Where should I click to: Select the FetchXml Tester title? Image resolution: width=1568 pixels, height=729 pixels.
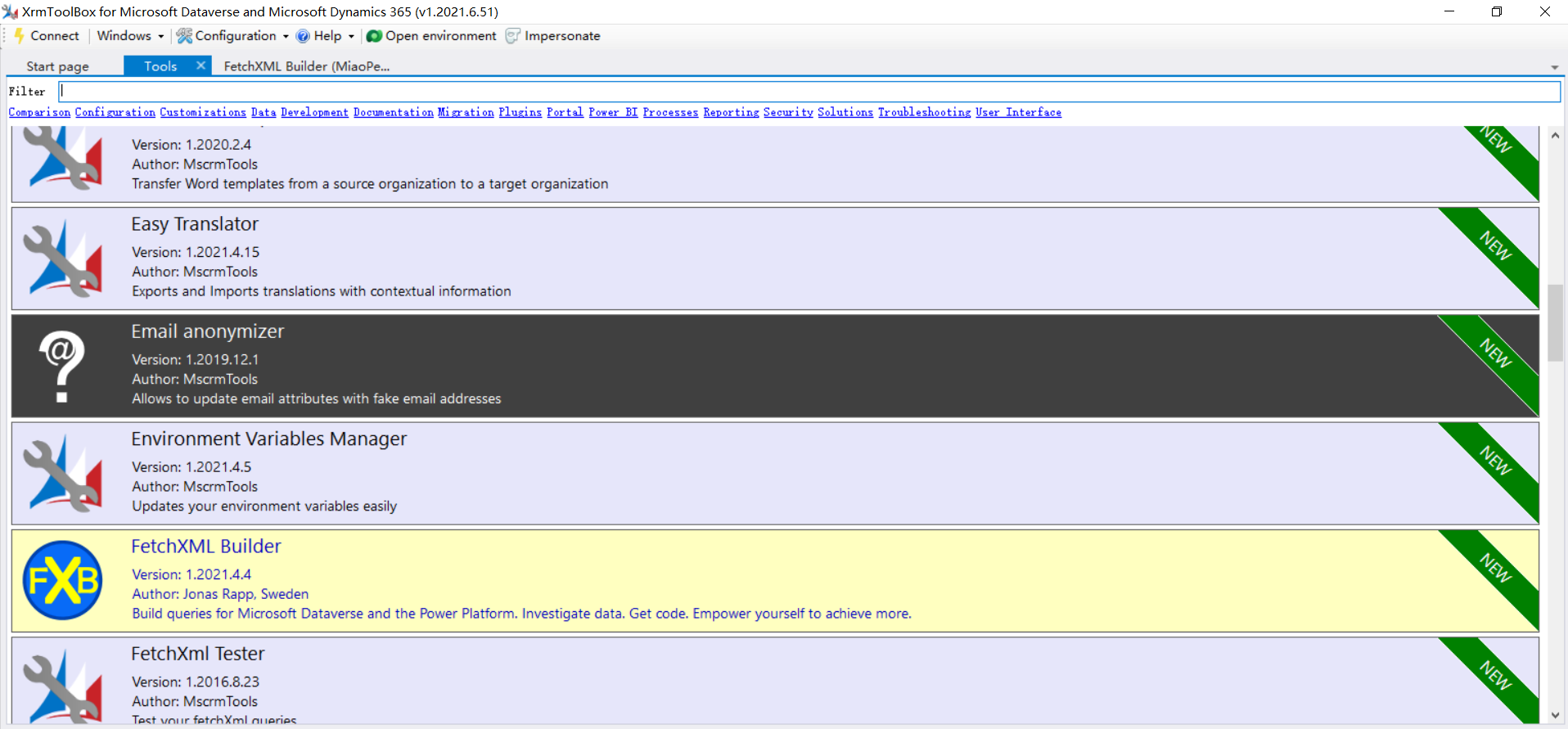point(198,654)
